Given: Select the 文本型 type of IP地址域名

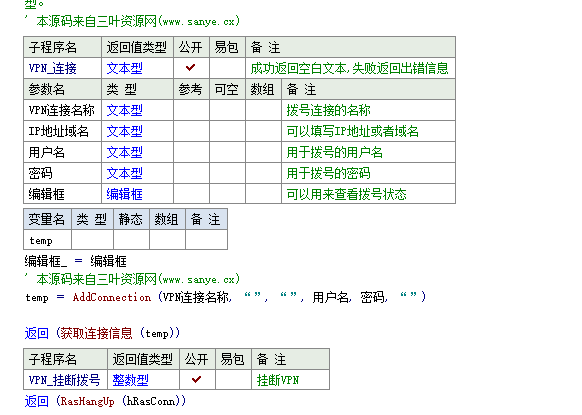Looking at the screenshot, I should 125,131.
